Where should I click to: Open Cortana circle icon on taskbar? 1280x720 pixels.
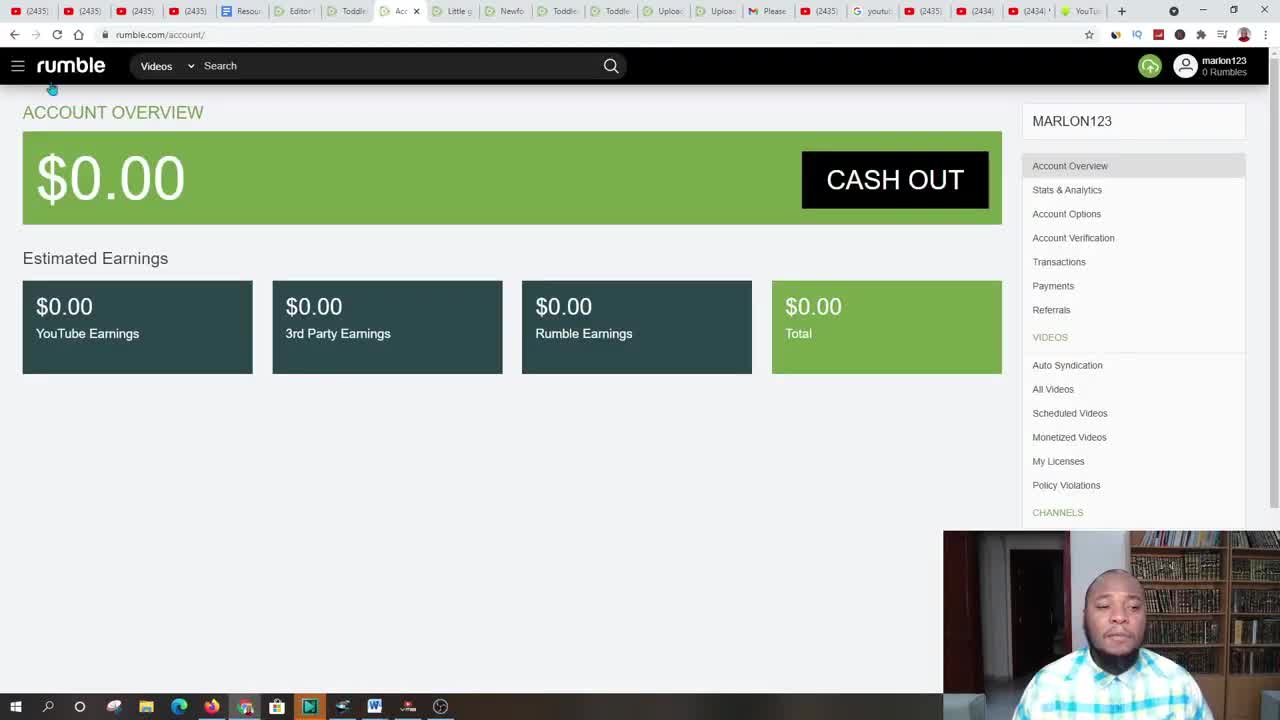pos(80,707)
